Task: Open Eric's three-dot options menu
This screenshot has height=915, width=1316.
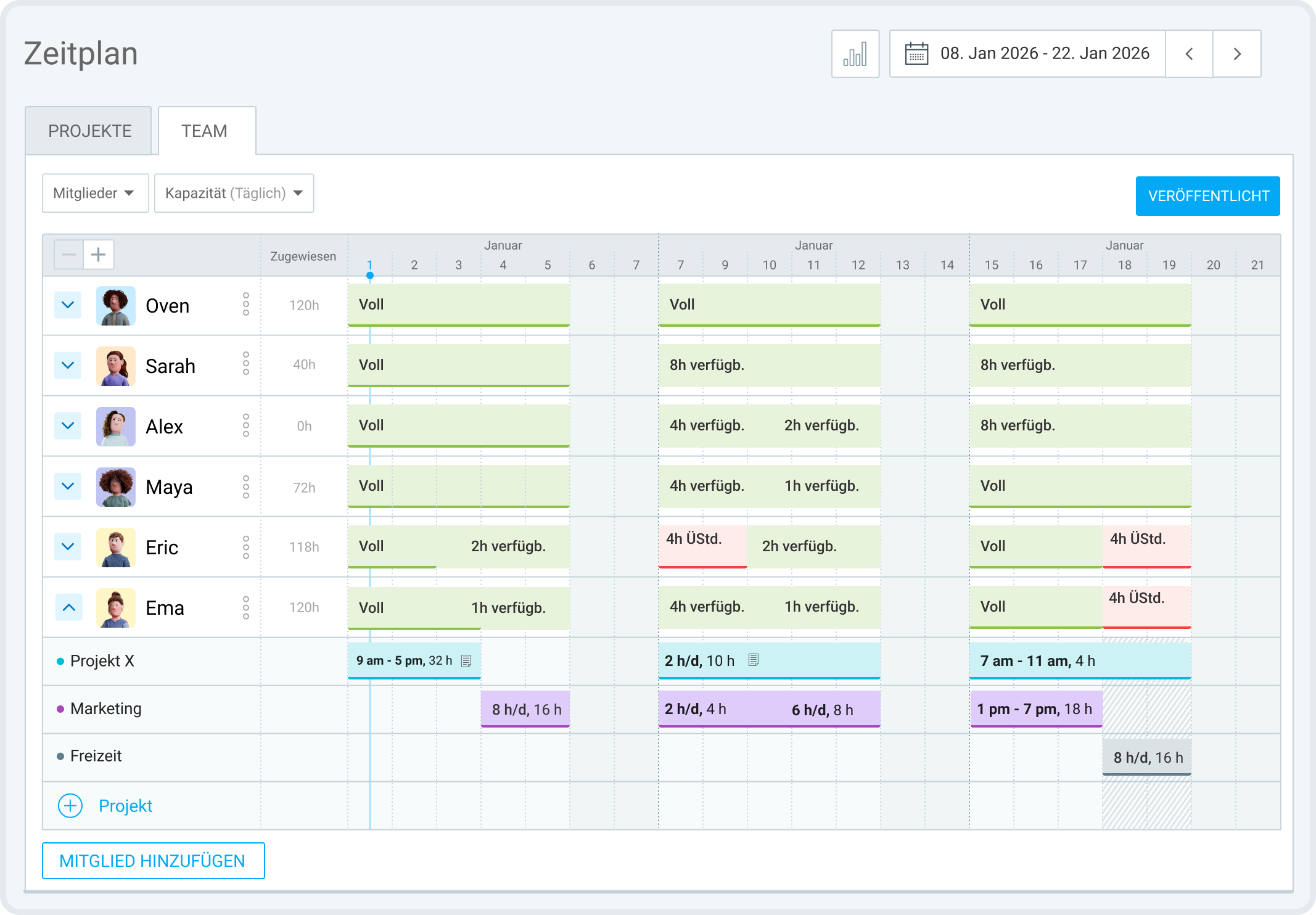Action: 246,547
